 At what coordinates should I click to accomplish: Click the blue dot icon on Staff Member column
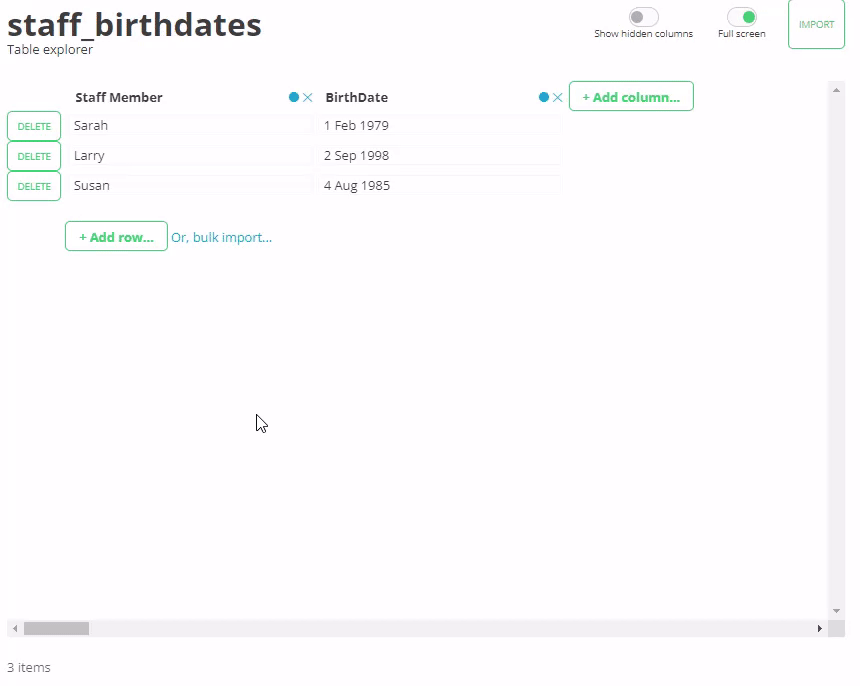coord(292,97)
